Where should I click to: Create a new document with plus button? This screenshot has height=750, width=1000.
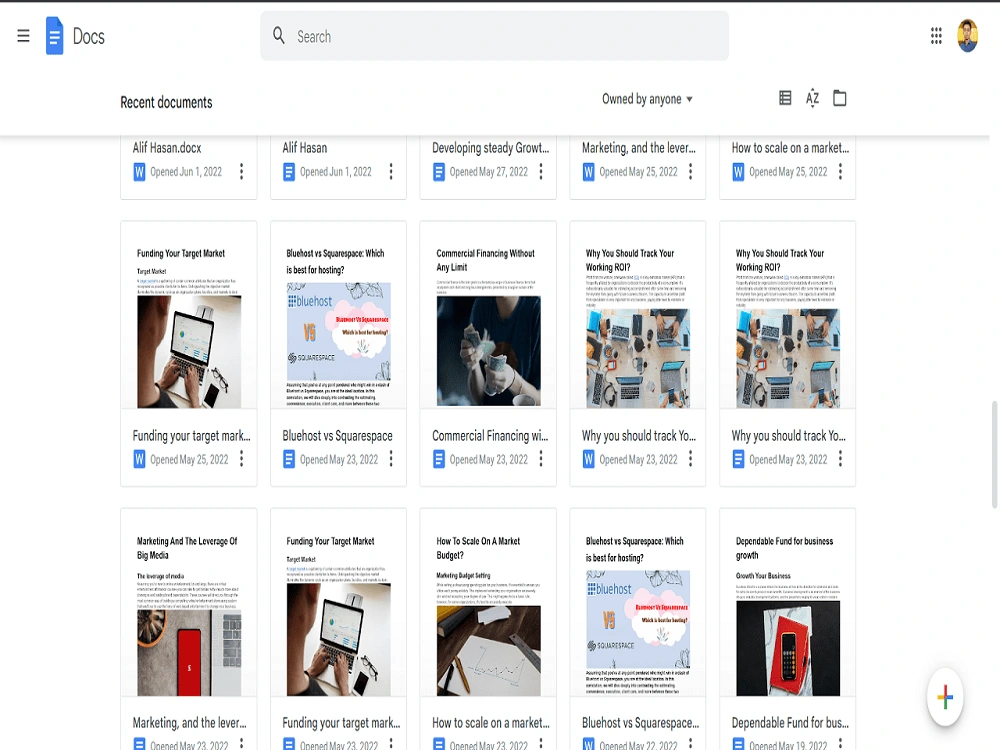pyautogui.click(x=945, y=696)
